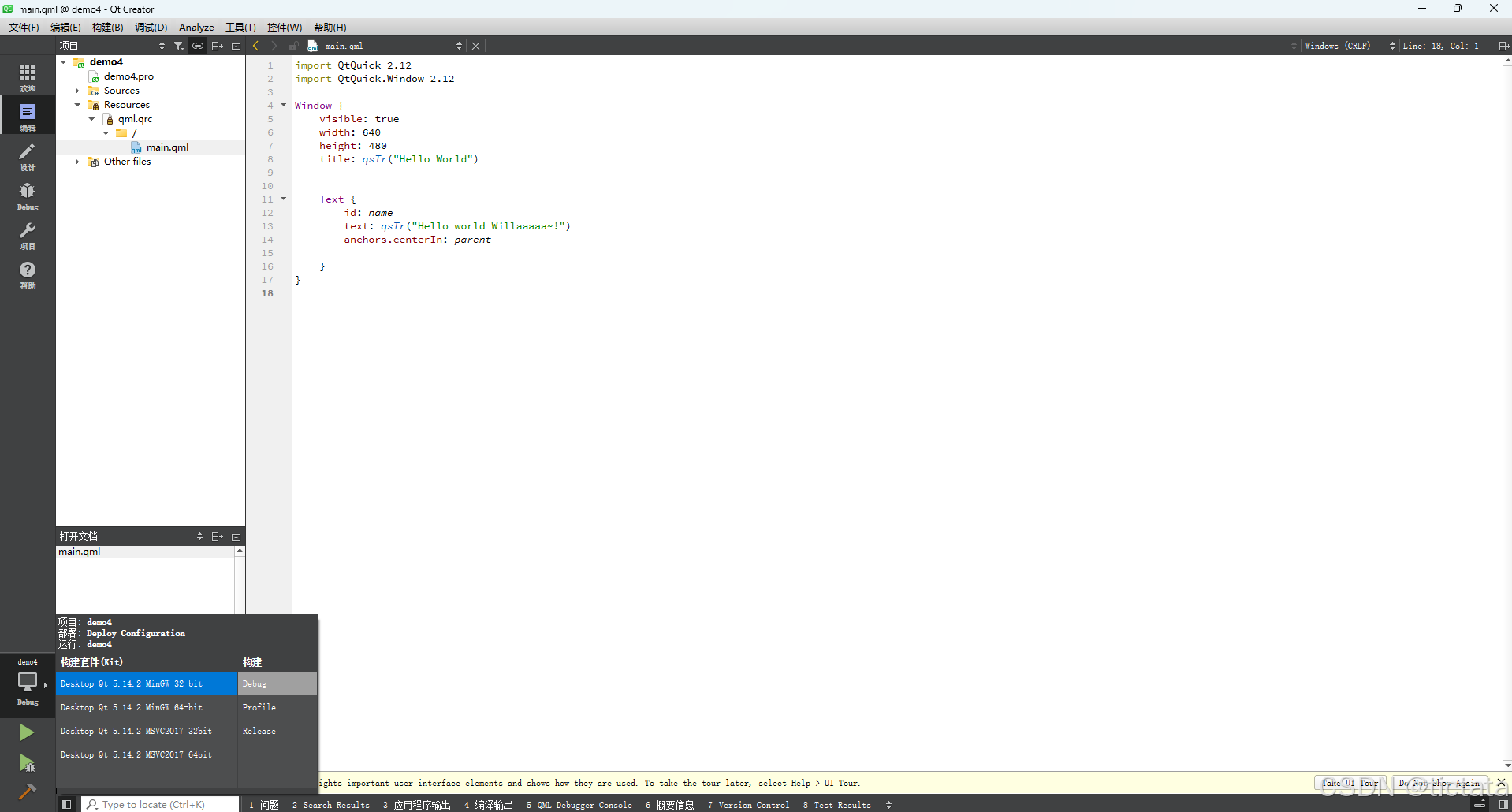Go forward in editor navigation history
The image size is (1512, 812).
click(274, 46)
